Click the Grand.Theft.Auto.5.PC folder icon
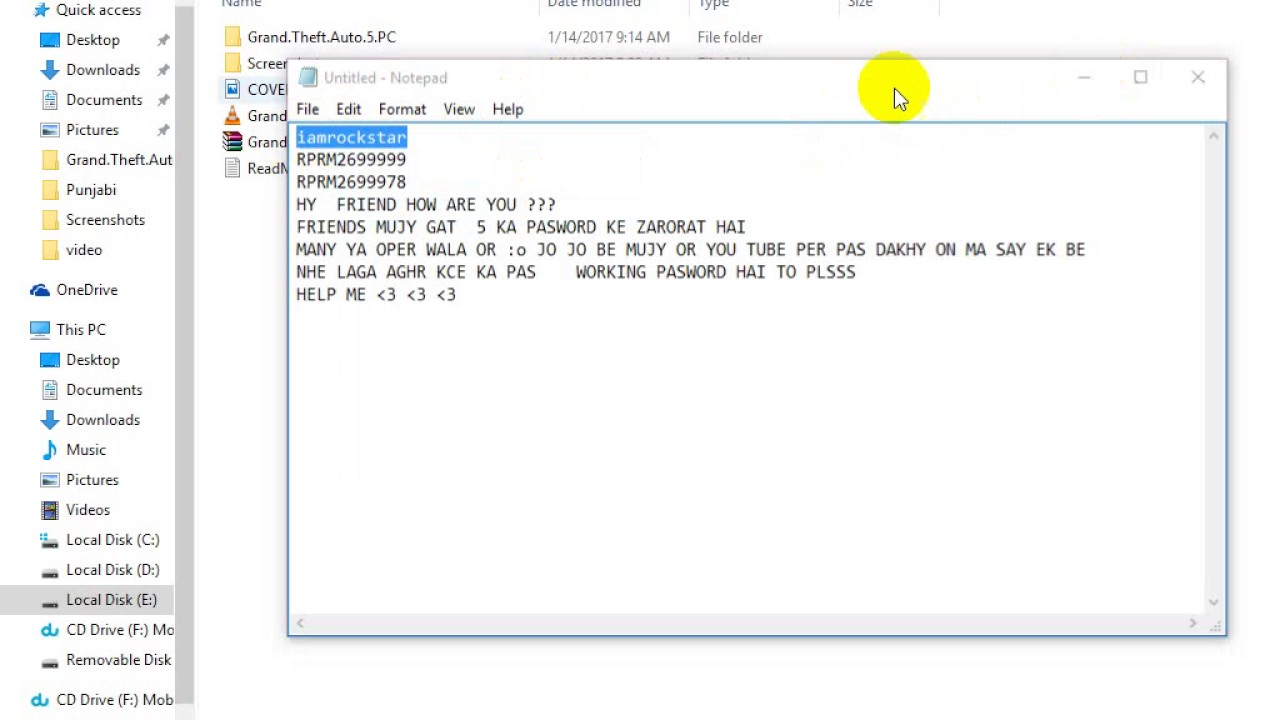This screenshot has width=1280, height=720. click(233, 37)
